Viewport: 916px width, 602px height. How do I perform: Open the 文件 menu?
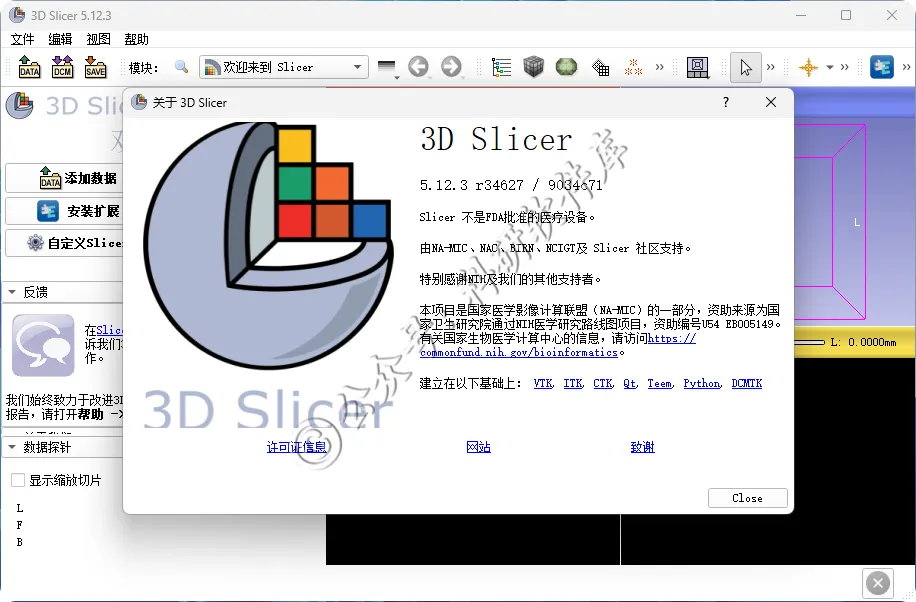coord(22,39)
